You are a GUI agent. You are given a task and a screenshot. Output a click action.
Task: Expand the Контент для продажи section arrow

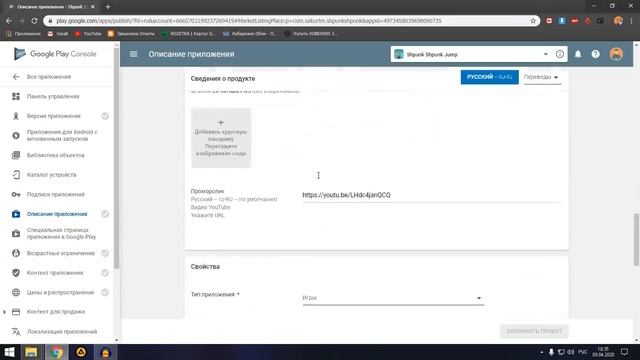tap(4, 312)
